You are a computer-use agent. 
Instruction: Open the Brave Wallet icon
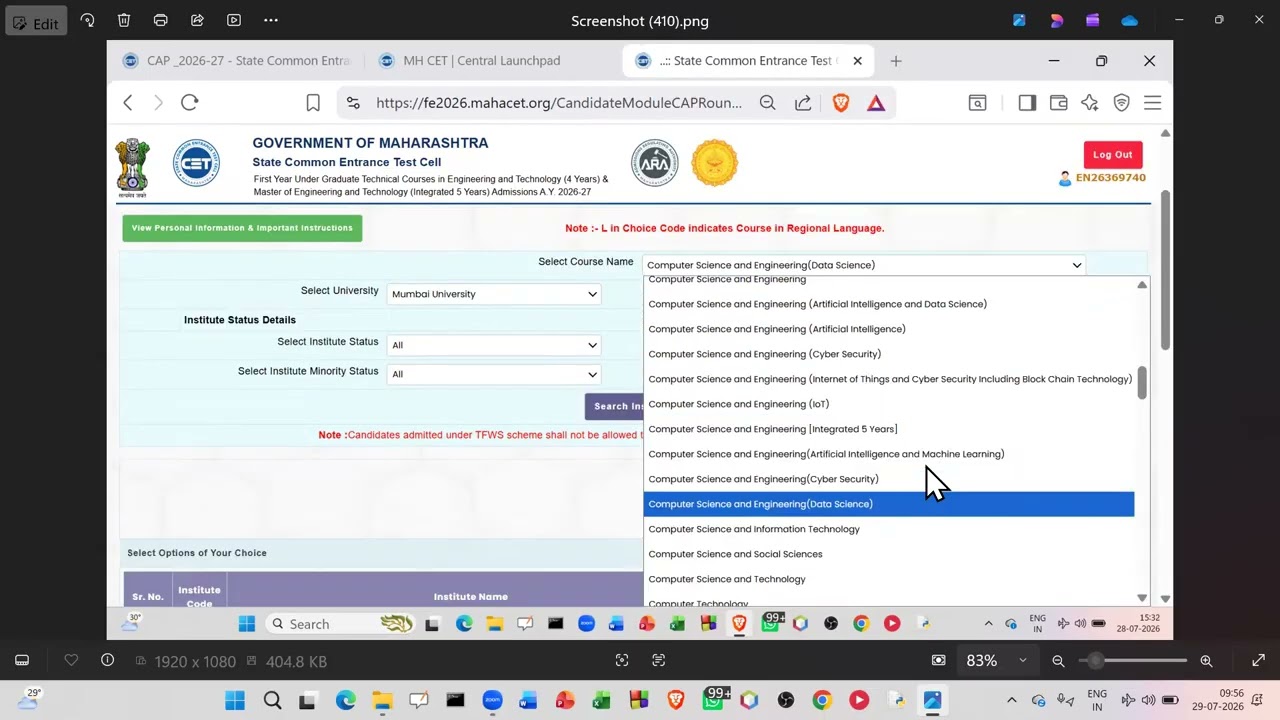coord(1058,103)
